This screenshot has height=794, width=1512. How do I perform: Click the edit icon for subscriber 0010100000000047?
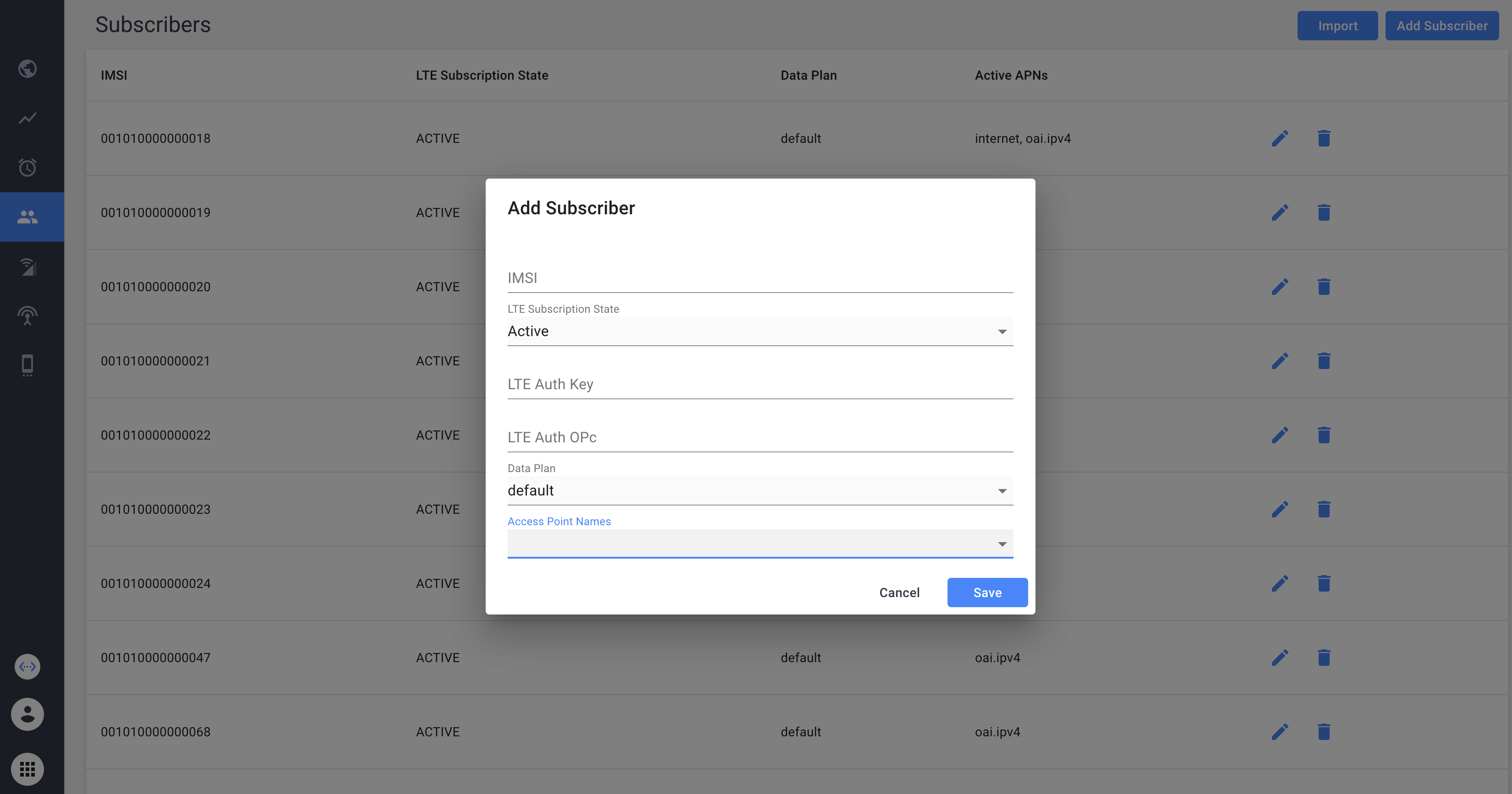[1279, 657]
